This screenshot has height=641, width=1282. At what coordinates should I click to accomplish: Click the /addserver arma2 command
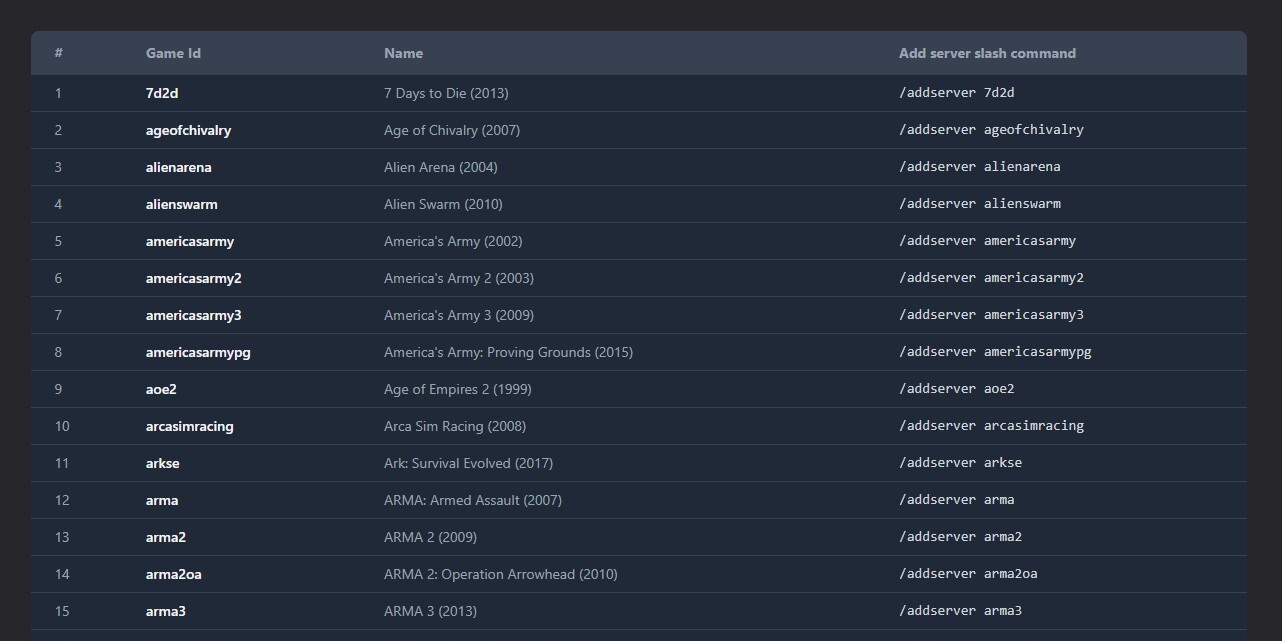point(960,537)
